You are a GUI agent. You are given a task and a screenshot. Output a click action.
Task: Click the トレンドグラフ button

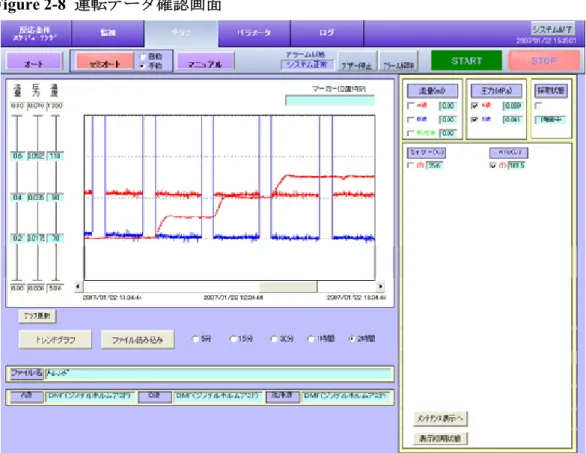pos(55,340)
